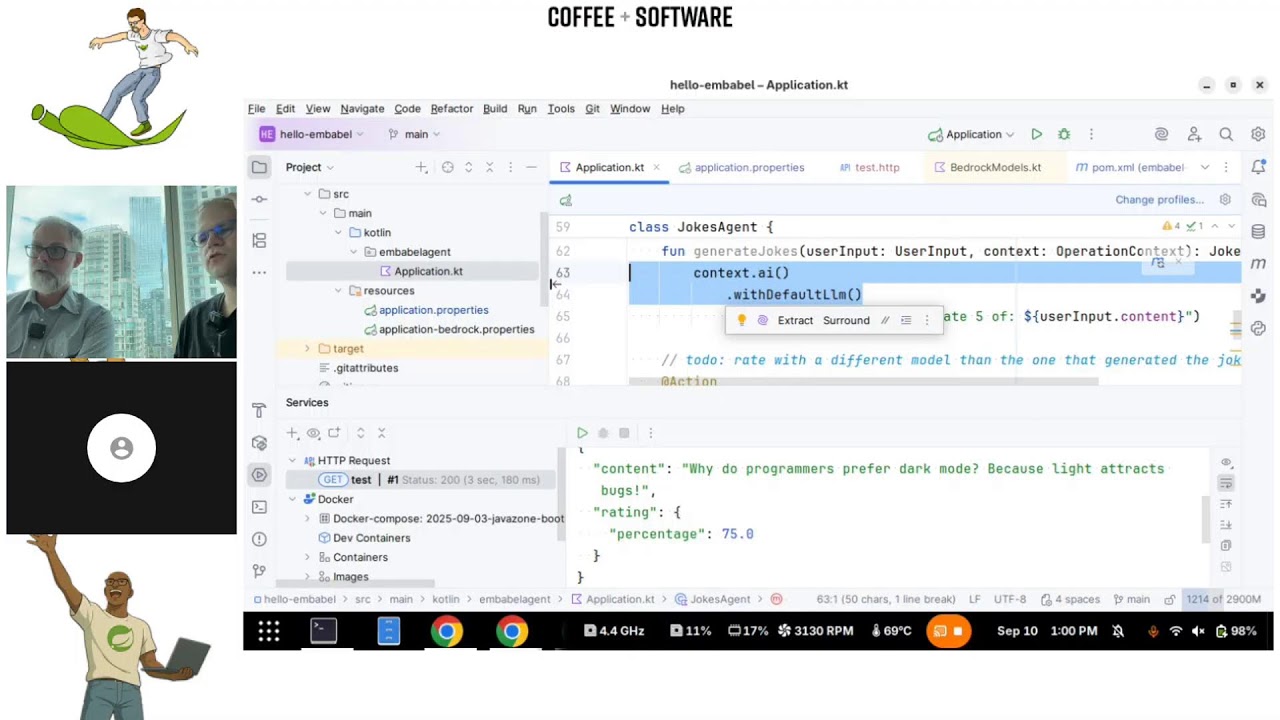Viewport: 1280px width, 720px height.
Task: Open the AI assistant swirl icon in toolbar
Action: coord(1161,134)
